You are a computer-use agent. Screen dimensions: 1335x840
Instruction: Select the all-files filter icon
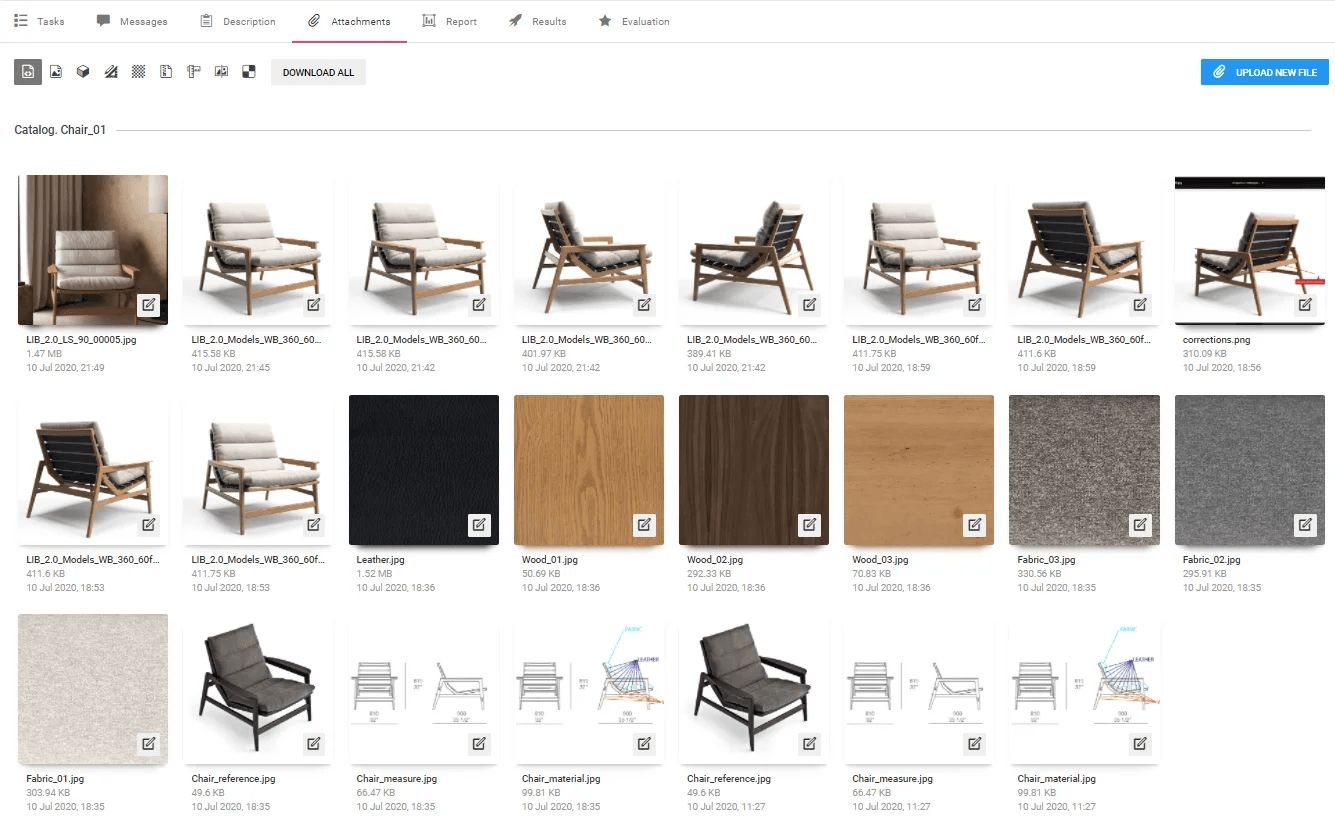point(28,72)
